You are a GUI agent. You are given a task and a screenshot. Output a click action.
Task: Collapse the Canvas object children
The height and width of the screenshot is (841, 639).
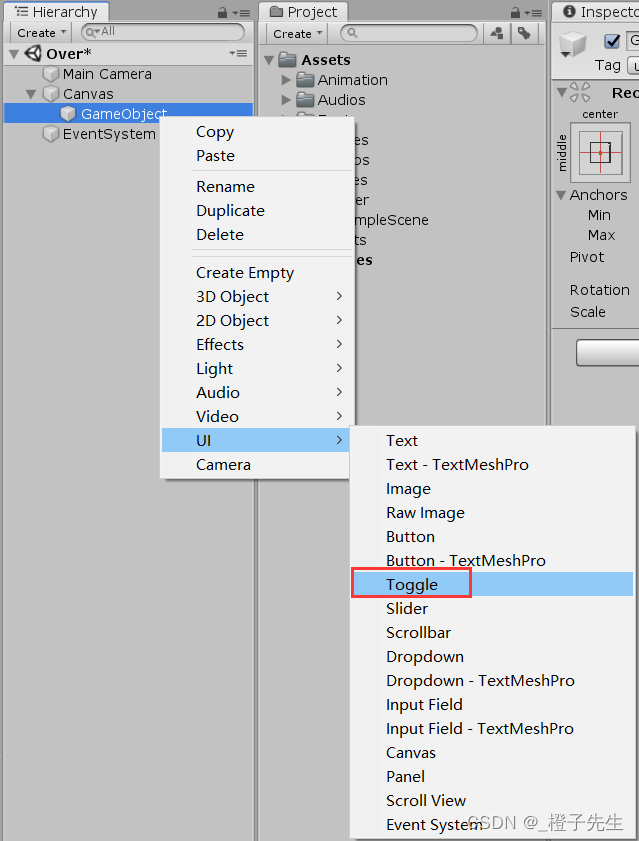tap(31, 94)
